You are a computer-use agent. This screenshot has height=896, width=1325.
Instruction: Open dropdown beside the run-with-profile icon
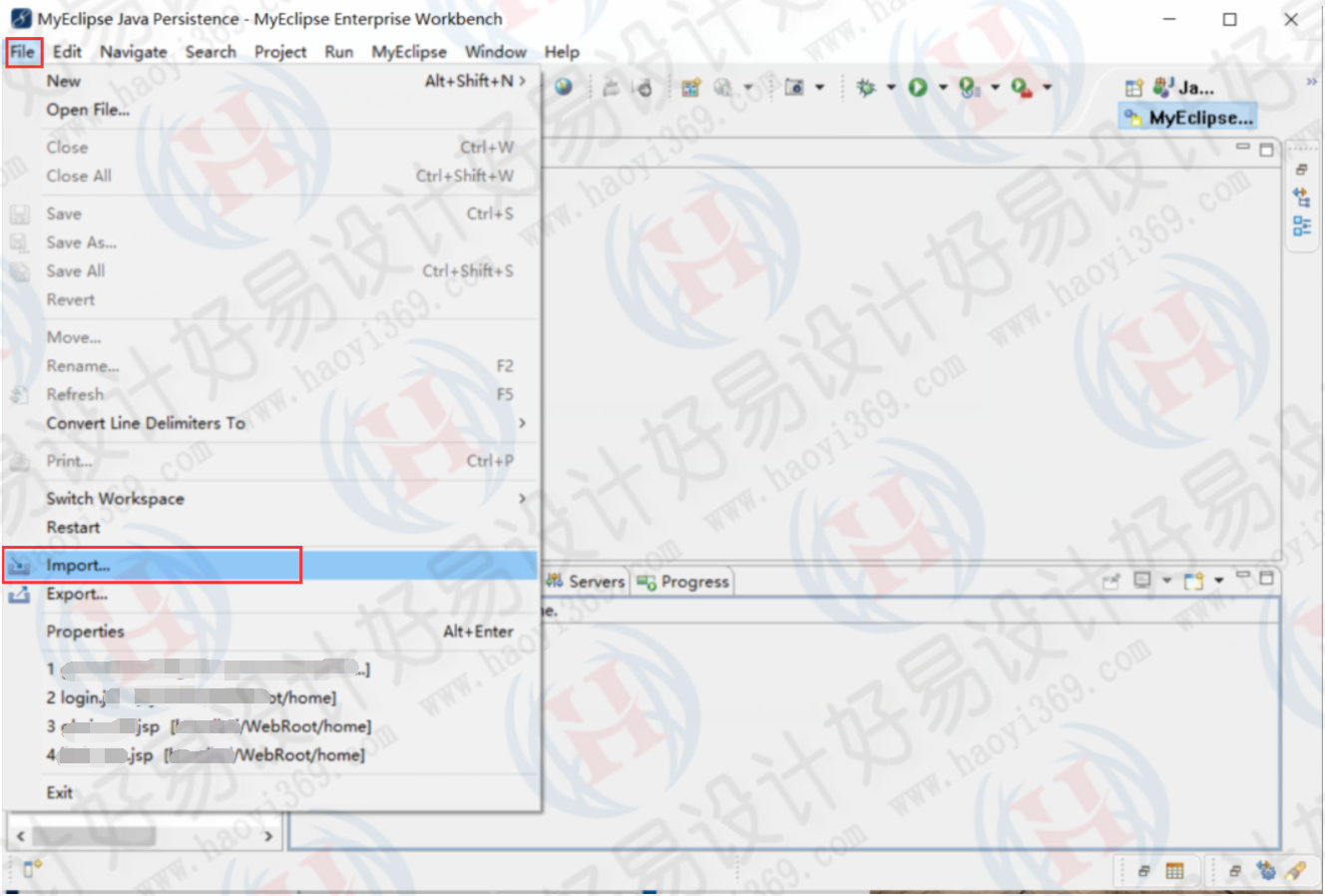click(x=995, y=88)
